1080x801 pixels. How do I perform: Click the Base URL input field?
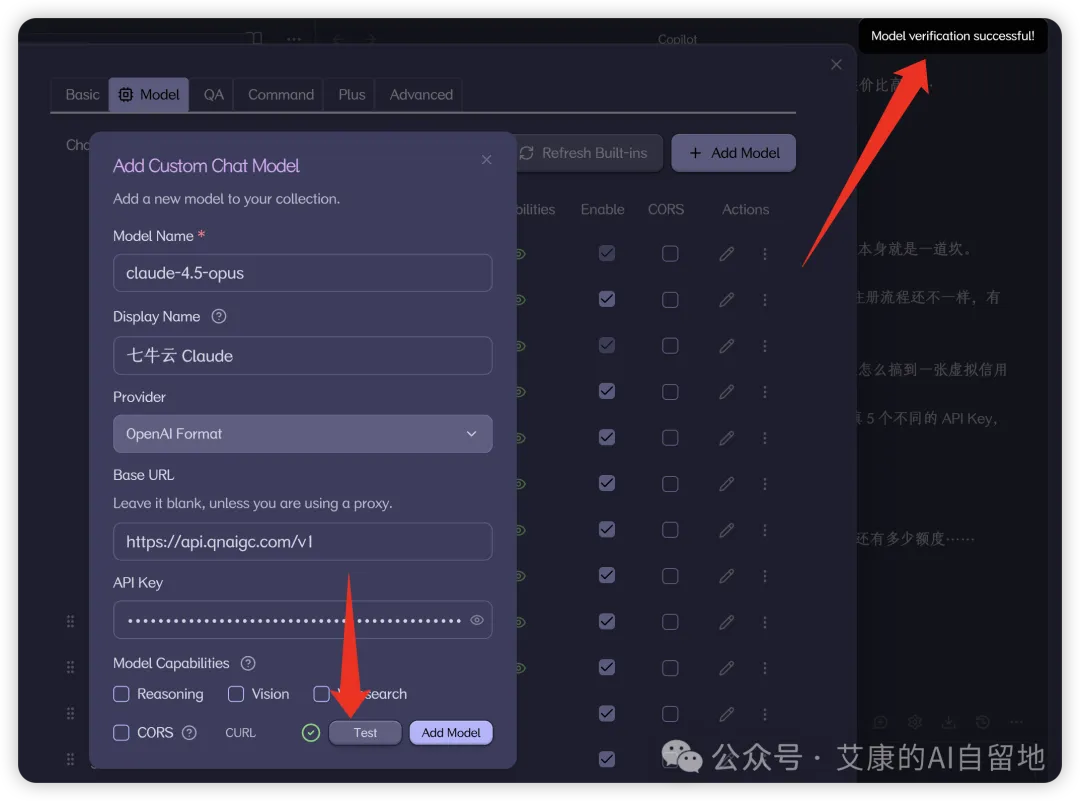(302, 541)
